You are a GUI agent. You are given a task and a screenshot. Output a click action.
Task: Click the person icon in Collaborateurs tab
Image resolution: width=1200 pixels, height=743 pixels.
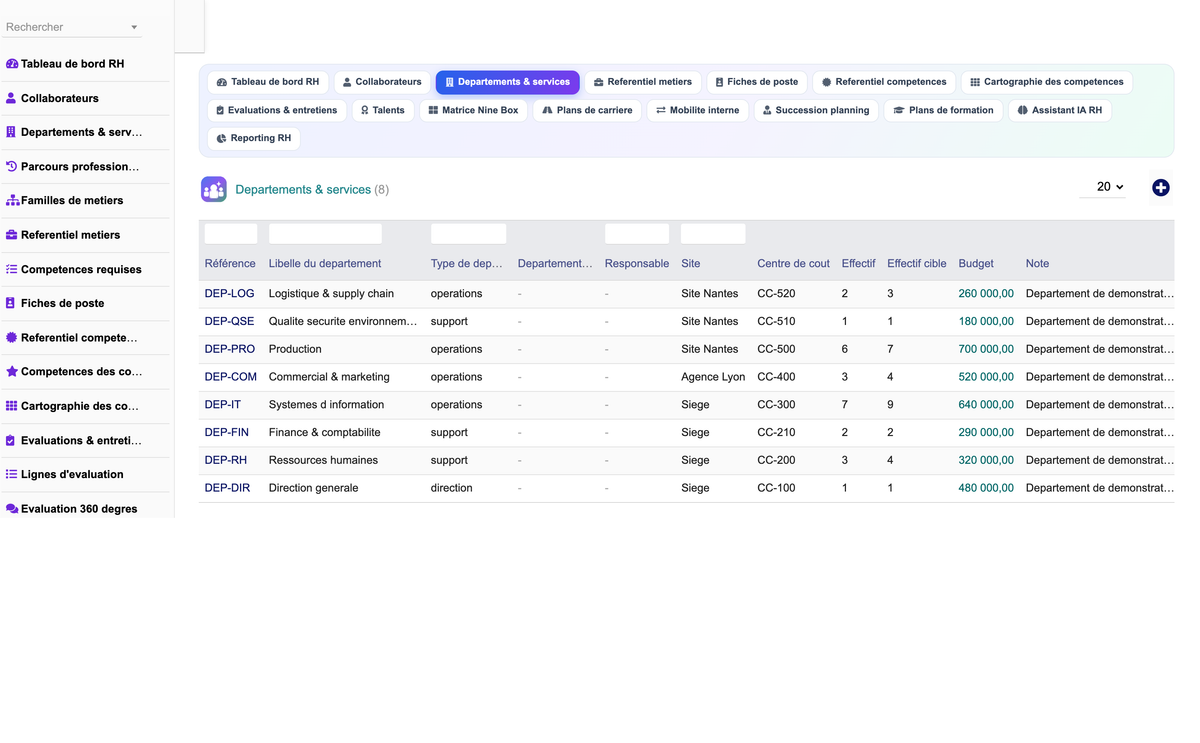[347, 82]
